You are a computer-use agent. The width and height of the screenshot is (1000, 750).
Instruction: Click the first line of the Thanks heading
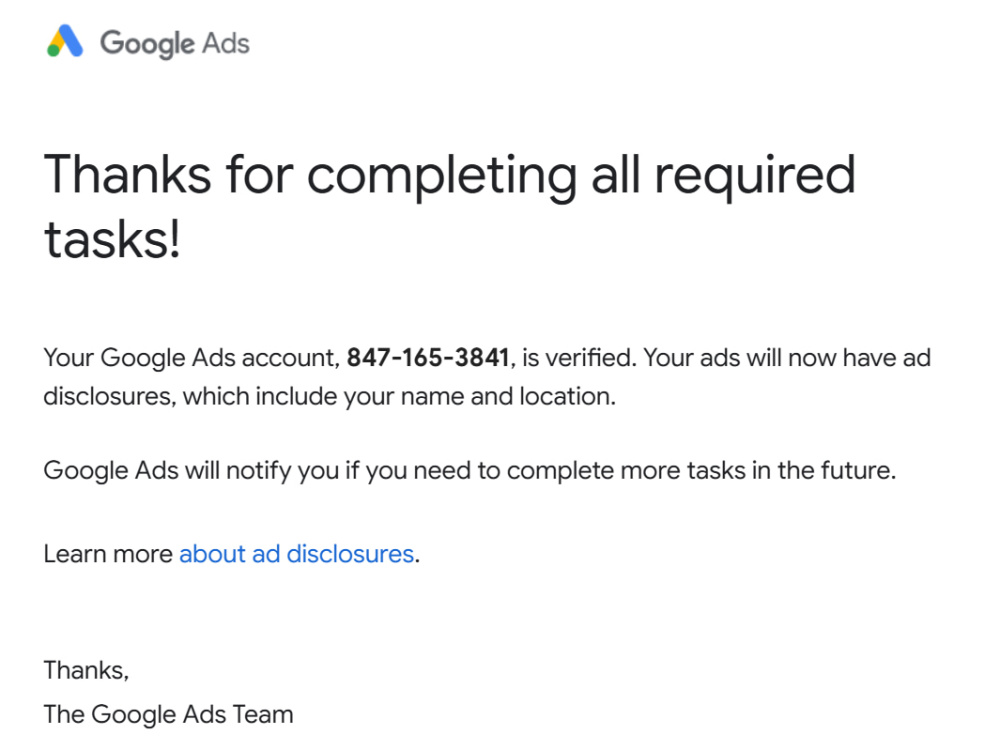[x=450, y=176]
